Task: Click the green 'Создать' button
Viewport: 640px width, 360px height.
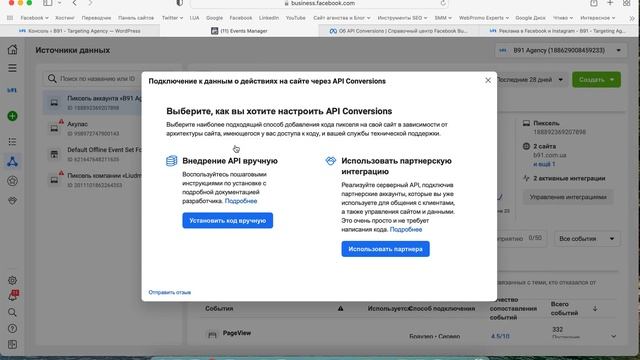Action: point(596,80)
